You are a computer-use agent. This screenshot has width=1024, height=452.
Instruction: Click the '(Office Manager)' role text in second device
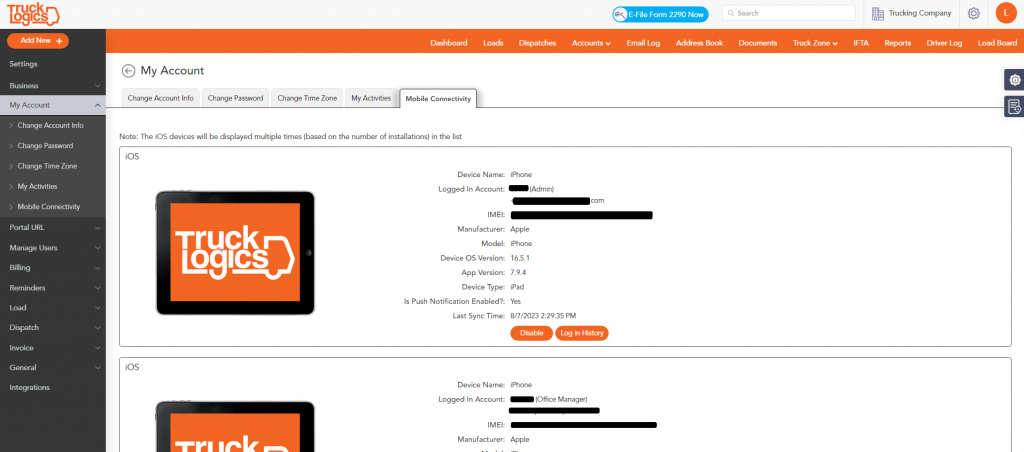(x=562, y=399)
